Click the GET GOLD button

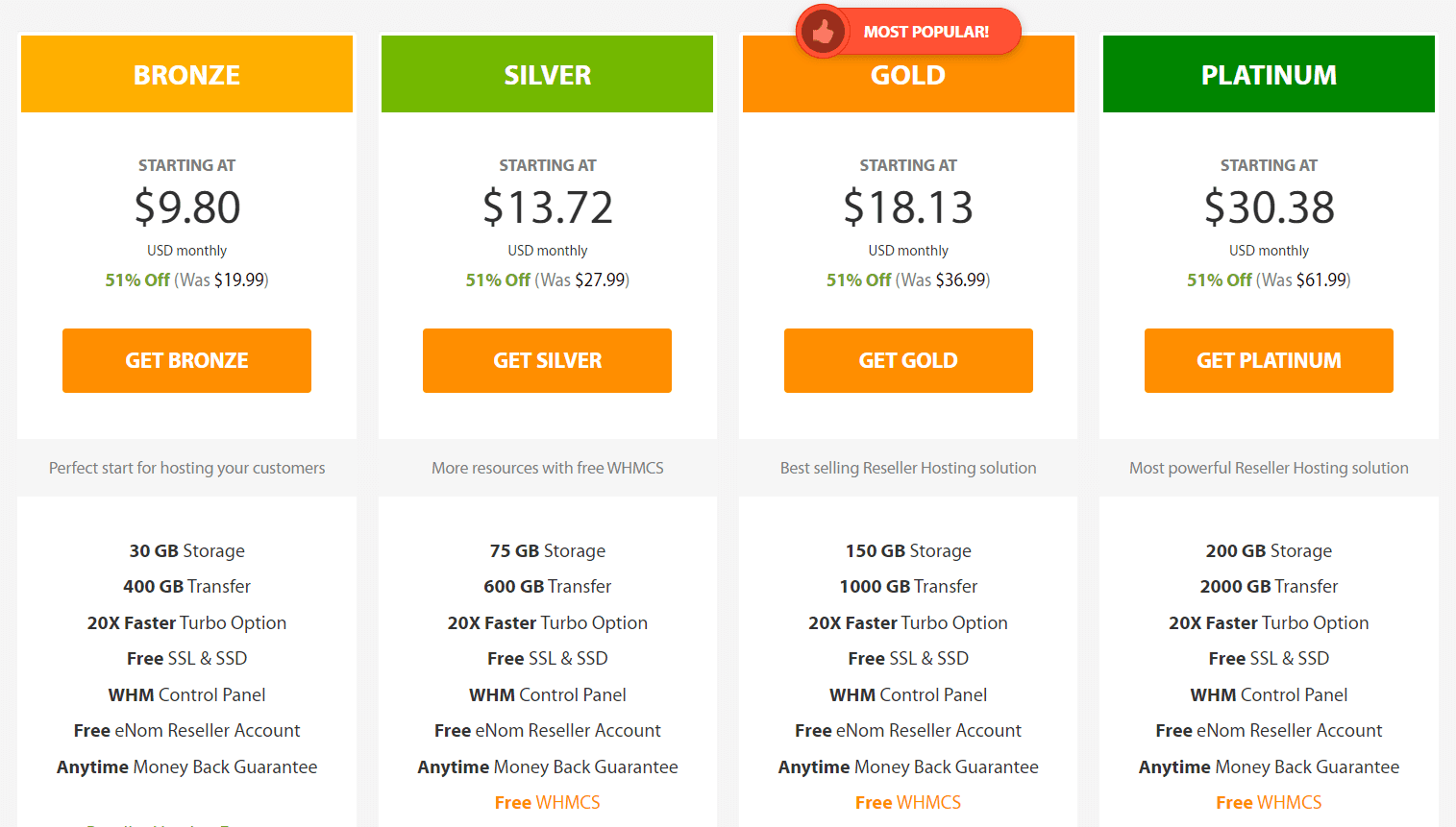click(x=908, y=360)
